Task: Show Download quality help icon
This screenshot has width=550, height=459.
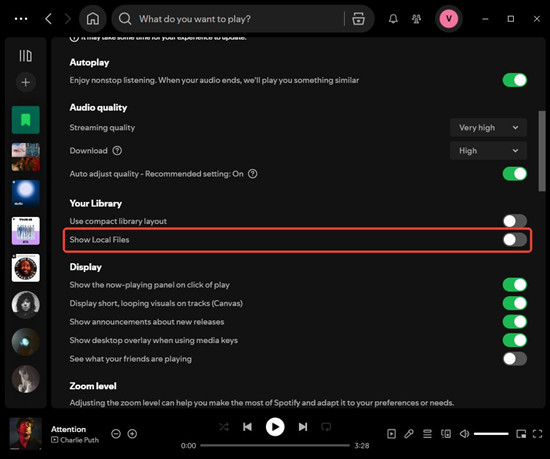Action: (117, 151)
